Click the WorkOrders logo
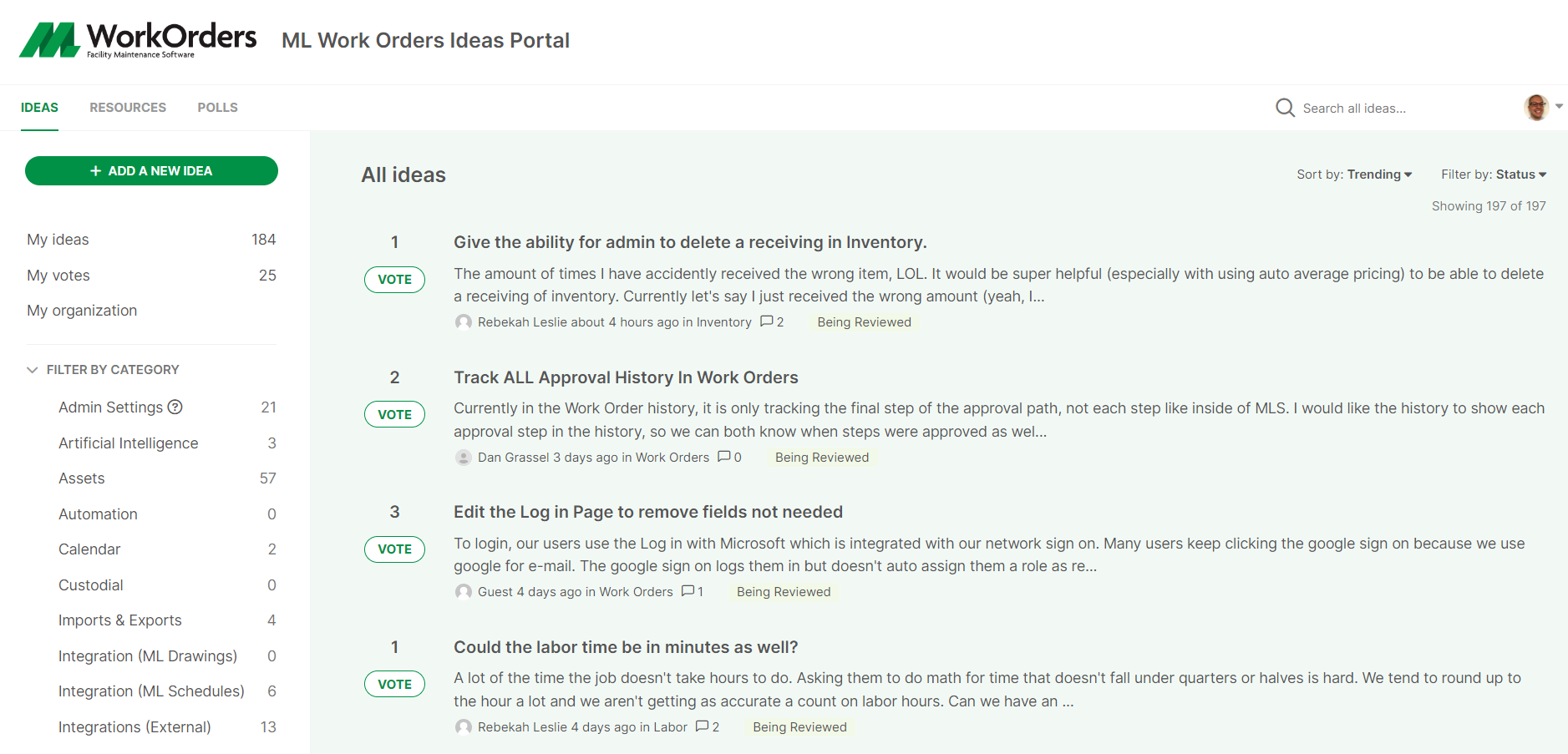Image resolution: width=1568 pixels, height=754 pixels. [138, 40]
